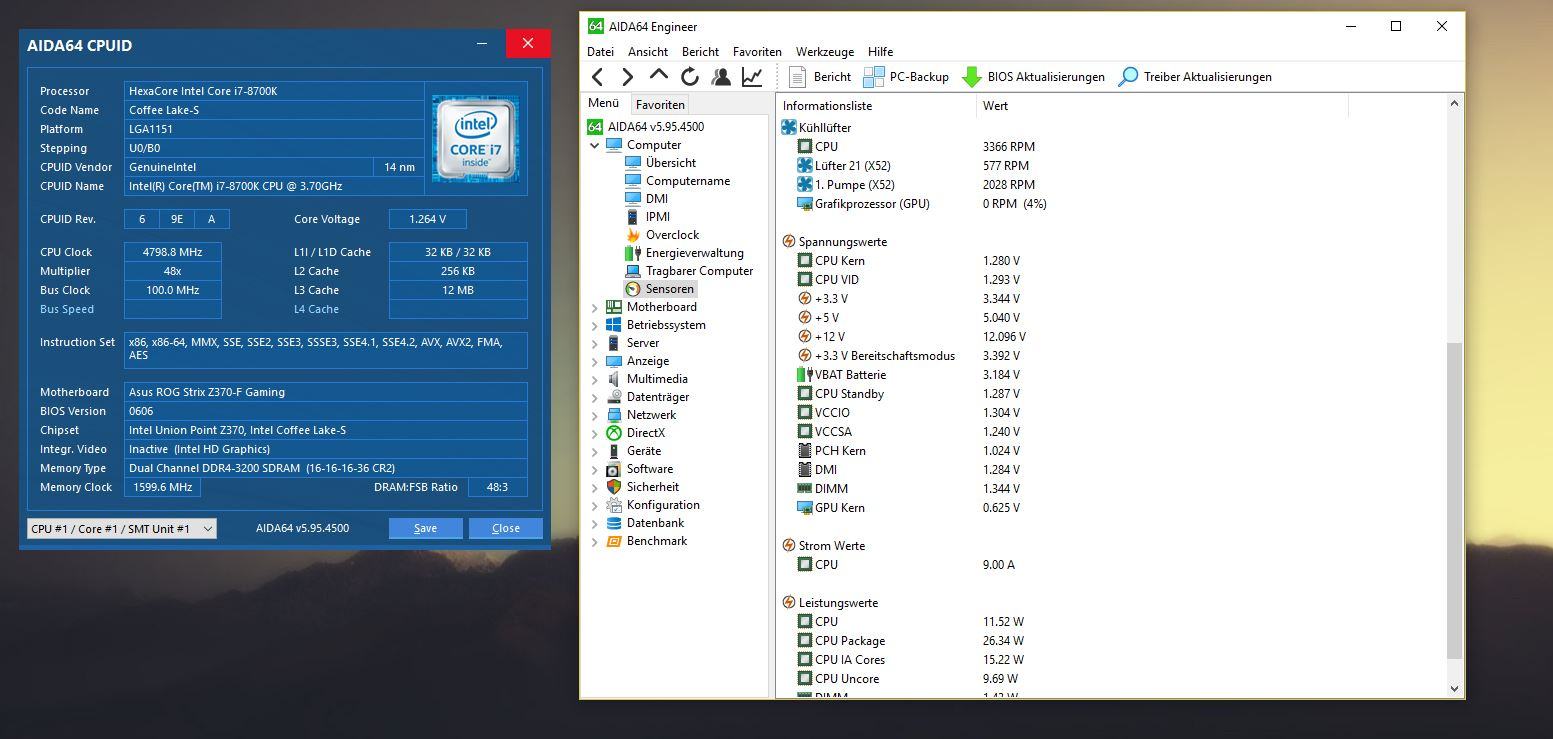Expand the Datenträger tree node
Viewport: 1553px width, 739px height.
pyautogui.click(x=595, y=398)
